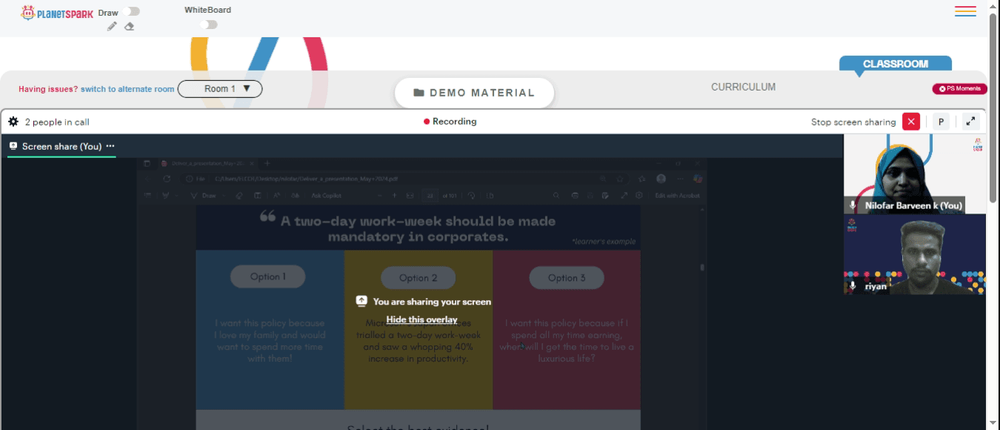Open Screen share three-dots options
Viewport: 1000px width, 430px height.
point(110,146)
